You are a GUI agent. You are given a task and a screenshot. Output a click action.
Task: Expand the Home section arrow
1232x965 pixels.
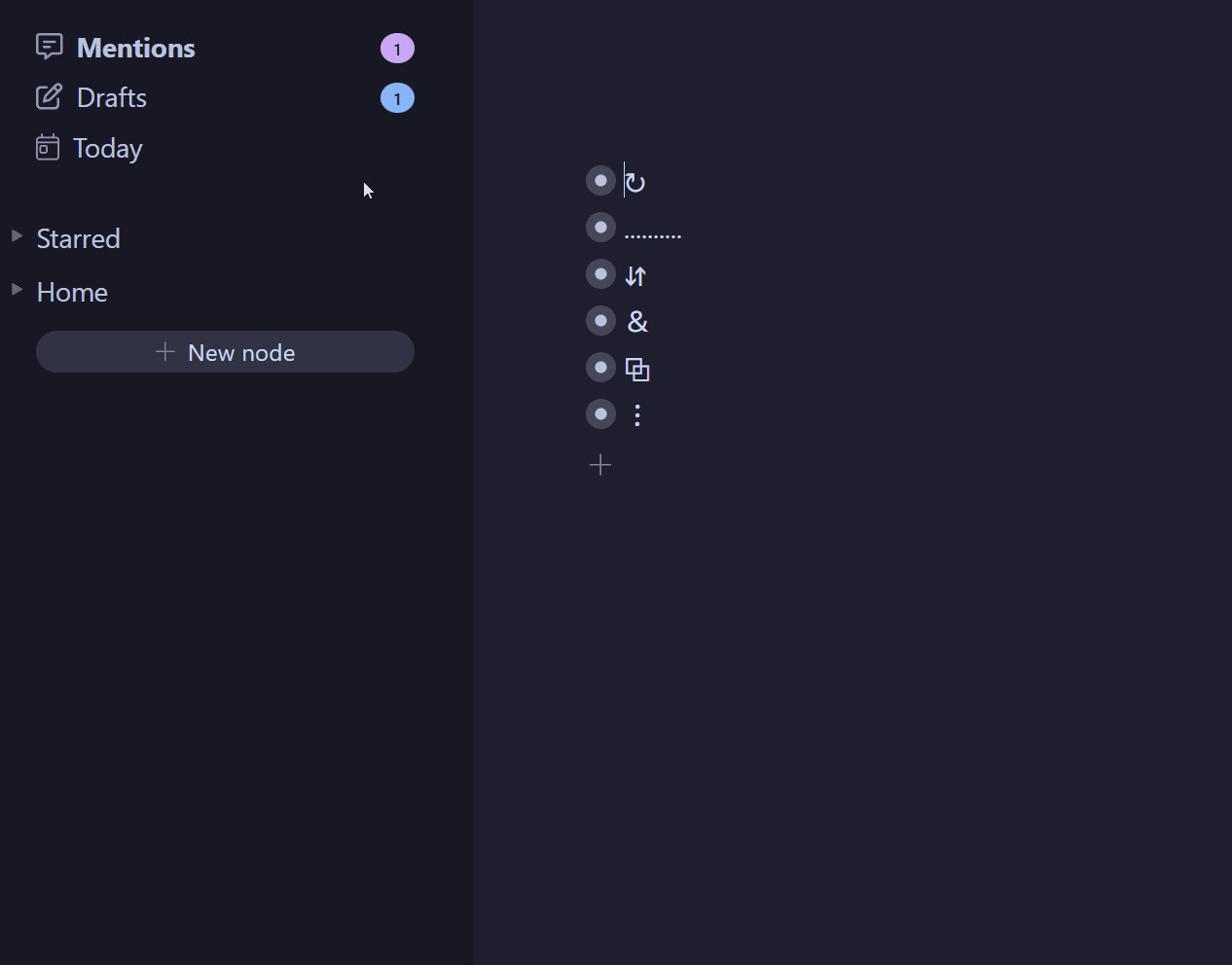(17, 290)
